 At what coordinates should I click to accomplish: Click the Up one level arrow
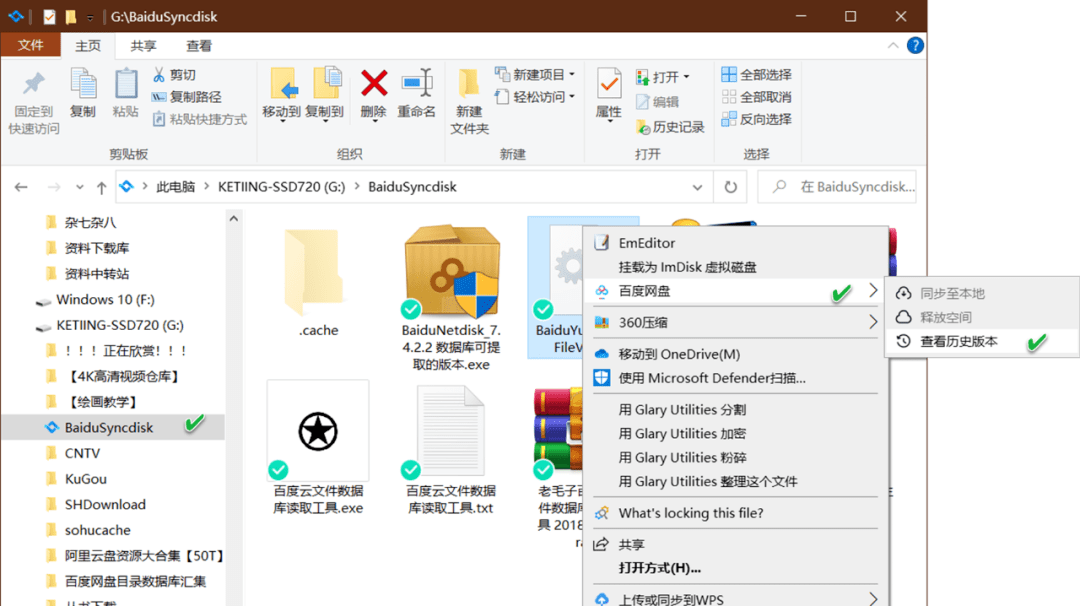[x=101, y=187]
